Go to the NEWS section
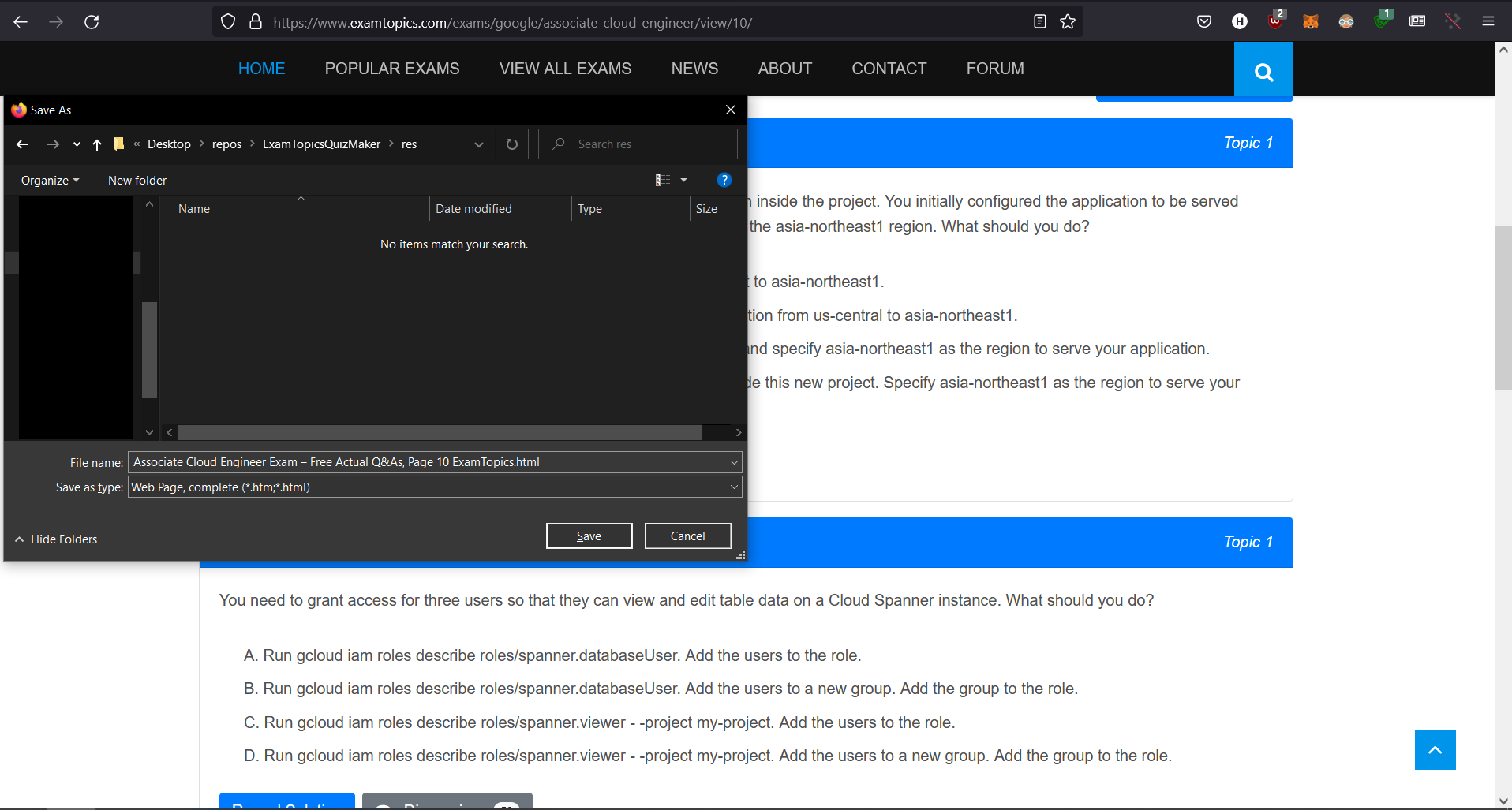Image resolution: width=1512 pixels, height=810 pixels. point(694,69)
